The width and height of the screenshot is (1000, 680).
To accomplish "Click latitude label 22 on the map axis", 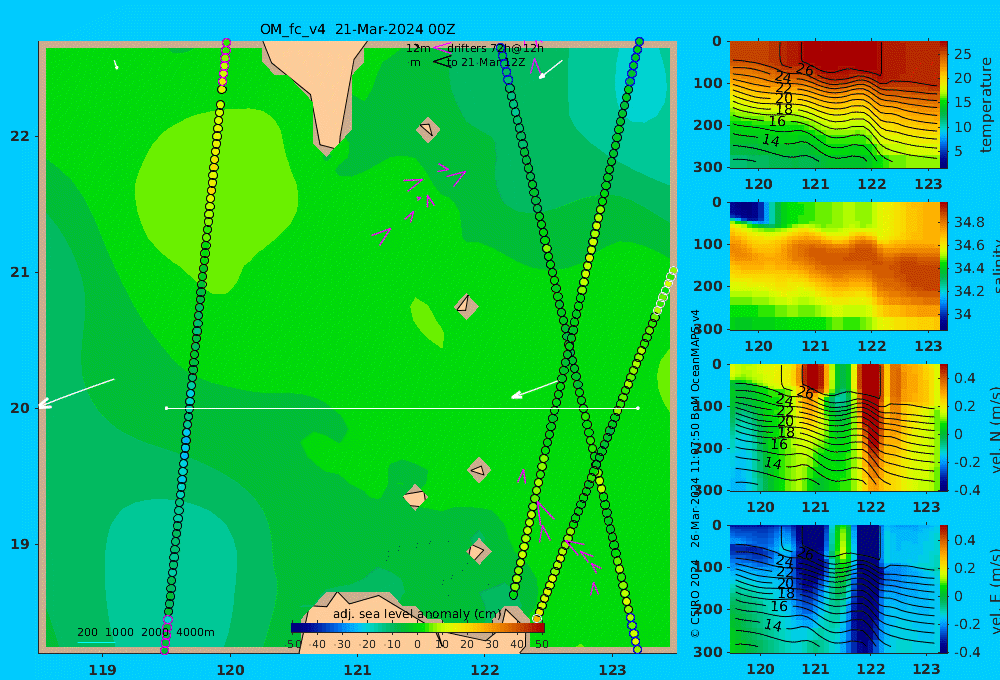I will click(20, 136).
